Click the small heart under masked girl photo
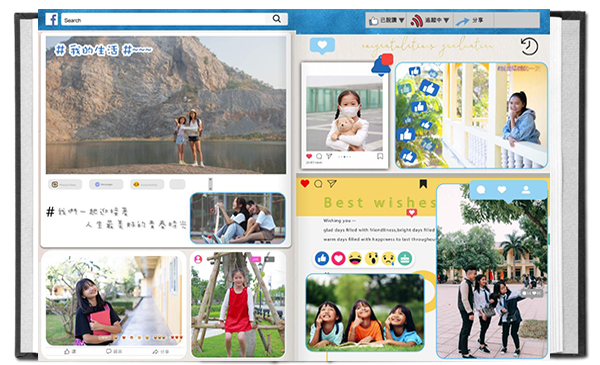 [309, 156]
